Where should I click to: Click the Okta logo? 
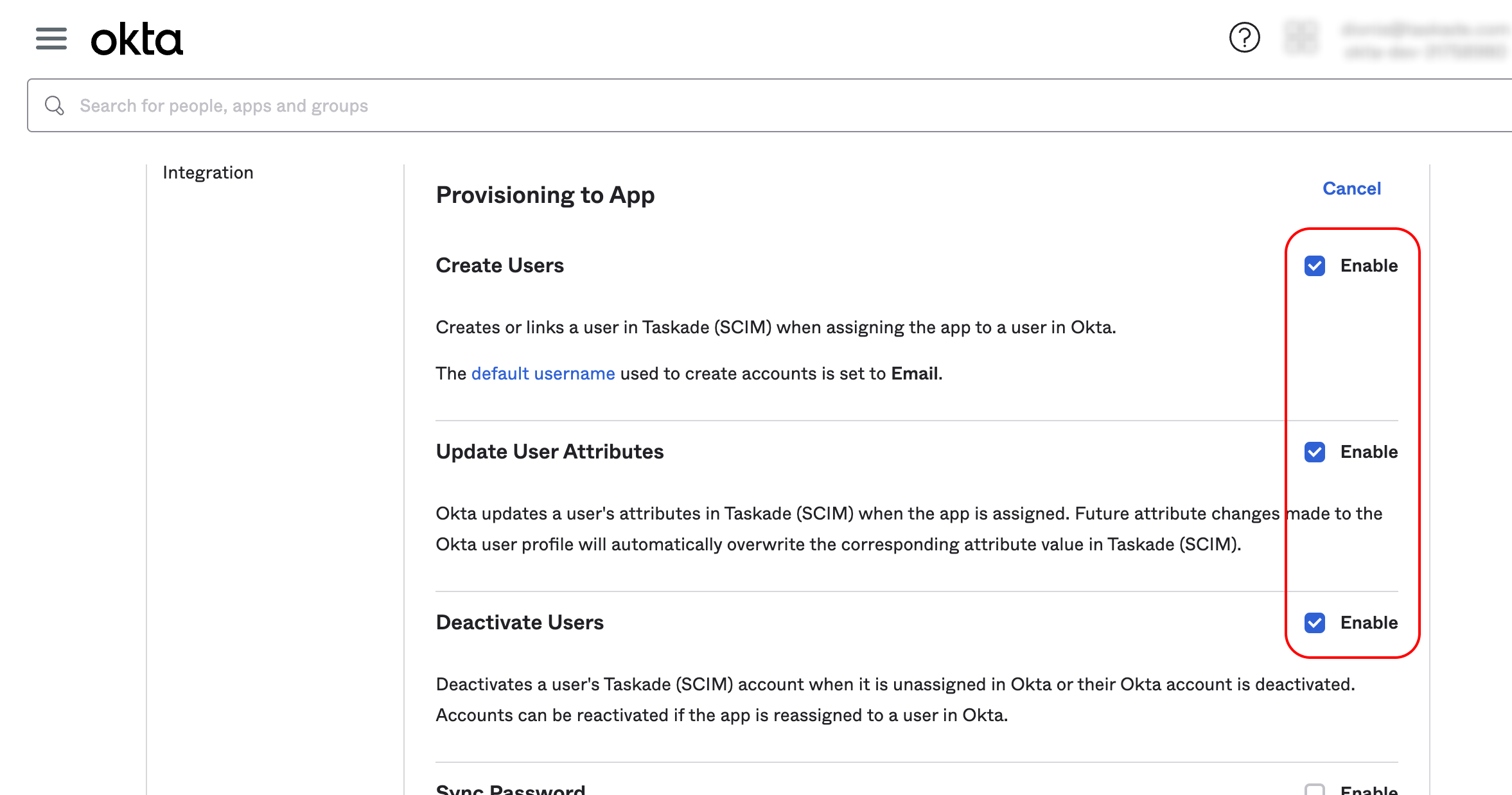point(137,40)
